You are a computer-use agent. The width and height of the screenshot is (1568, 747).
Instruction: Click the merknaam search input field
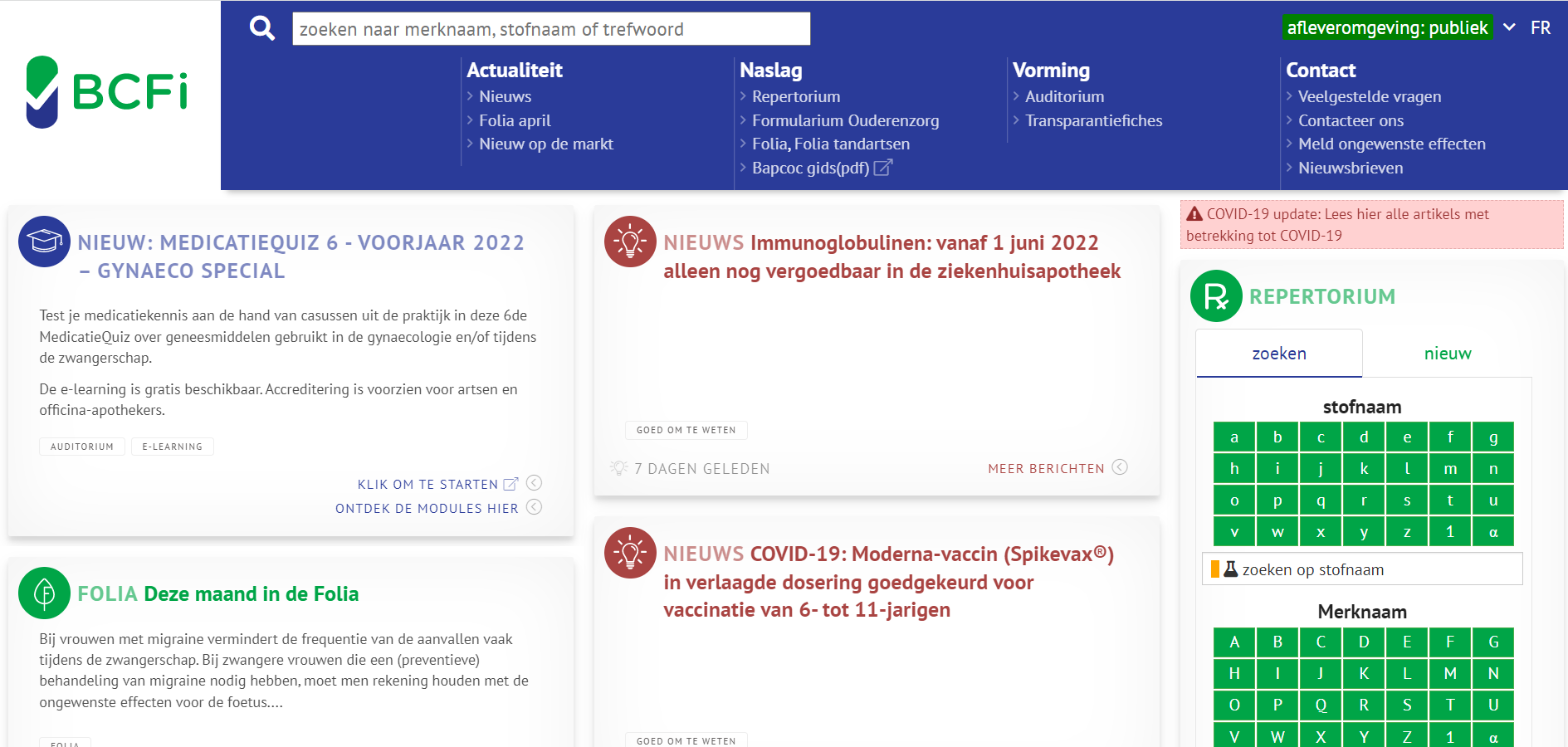click(x=550, y=27)
